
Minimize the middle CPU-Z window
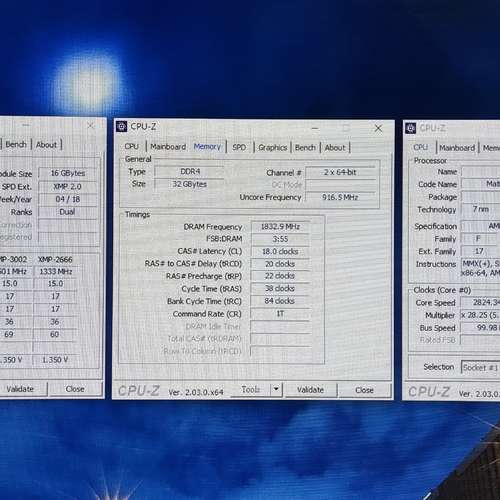pyautogui.click(x=315, y=128)
